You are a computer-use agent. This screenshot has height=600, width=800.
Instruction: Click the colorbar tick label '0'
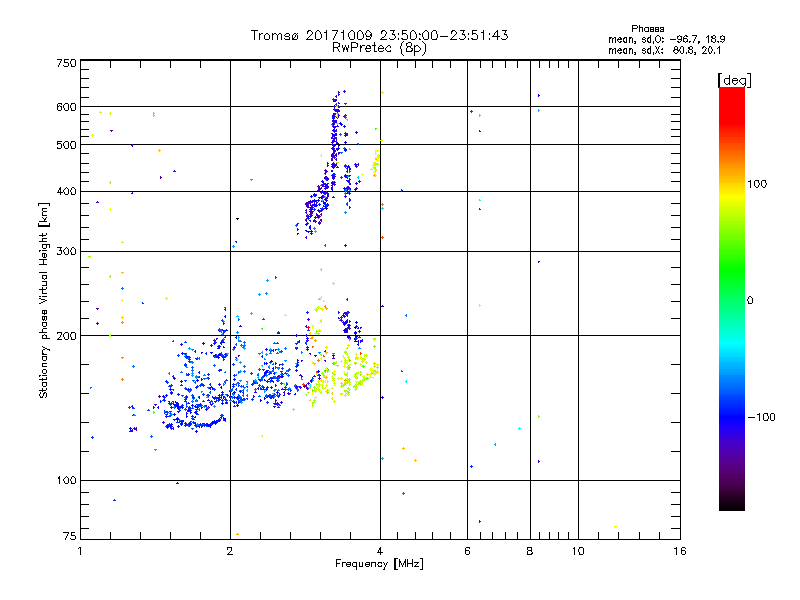tap(750, 301)
